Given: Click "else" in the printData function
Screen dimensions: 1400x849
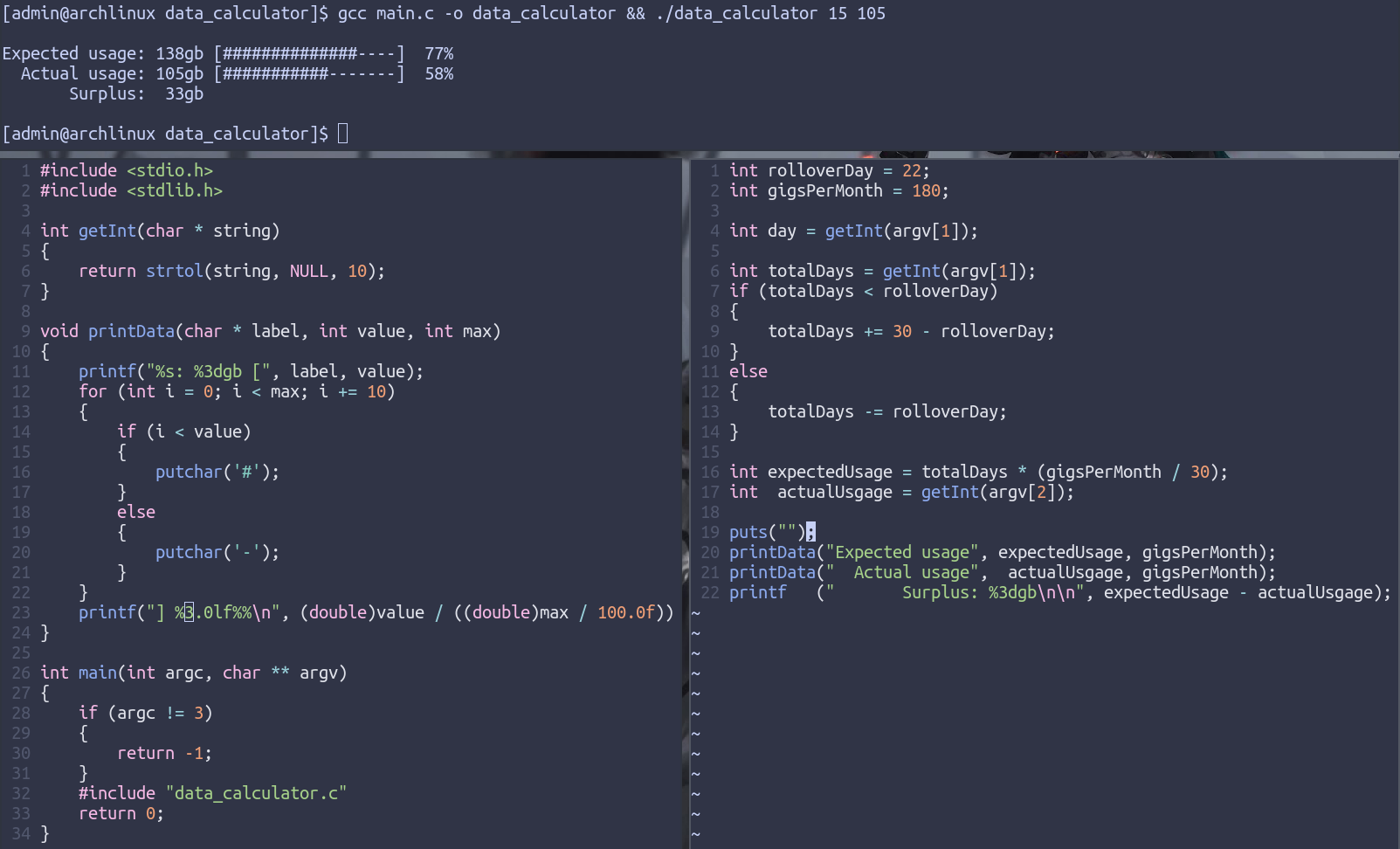Looking at the screenshot, I should coord(136,512).
